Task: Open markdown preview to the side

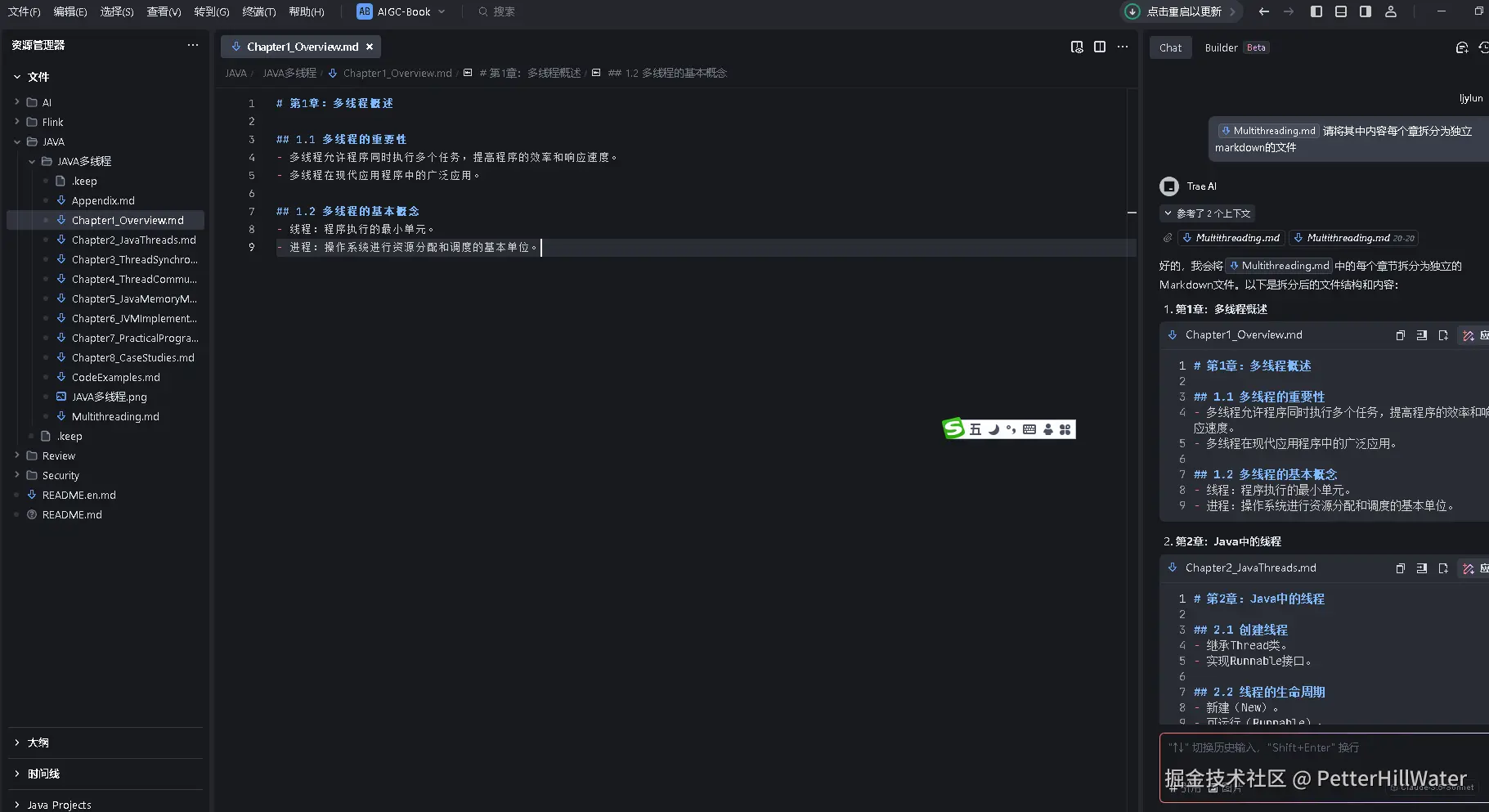Action: click(1077, 47)
